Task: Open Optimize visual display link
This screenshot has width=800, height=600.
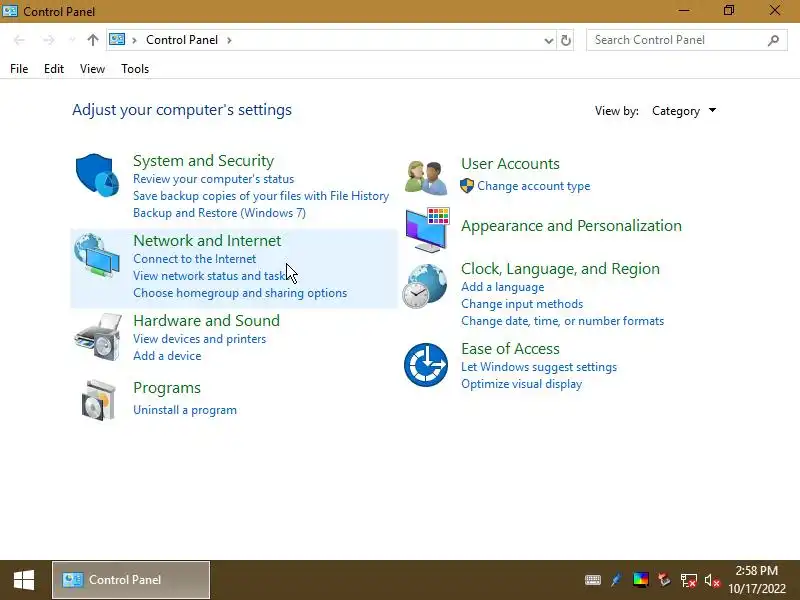Action: [x=521, y=384]
